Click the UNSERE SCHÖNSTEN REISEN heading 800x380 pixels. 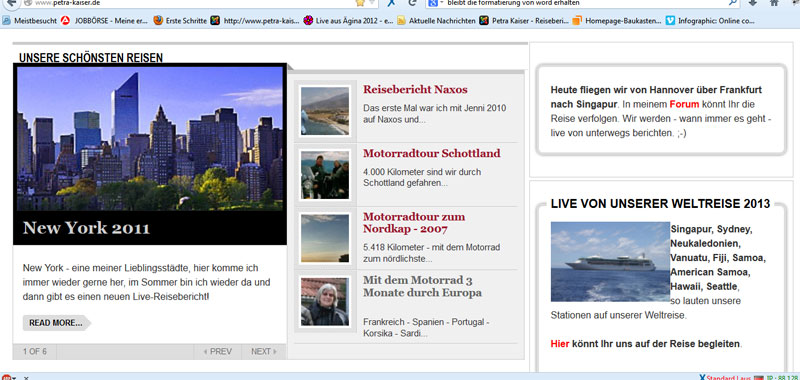91,58
